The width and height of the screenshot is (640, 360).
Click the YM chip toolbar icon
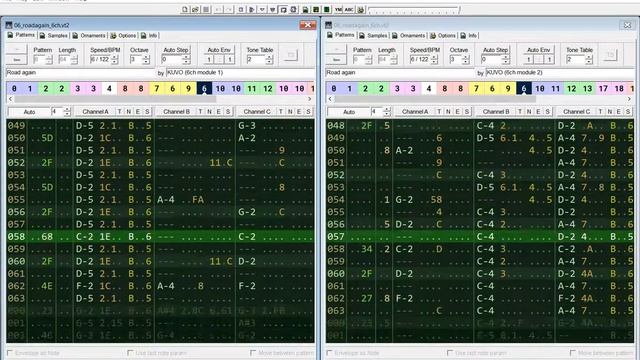click(x=338, y=9)
